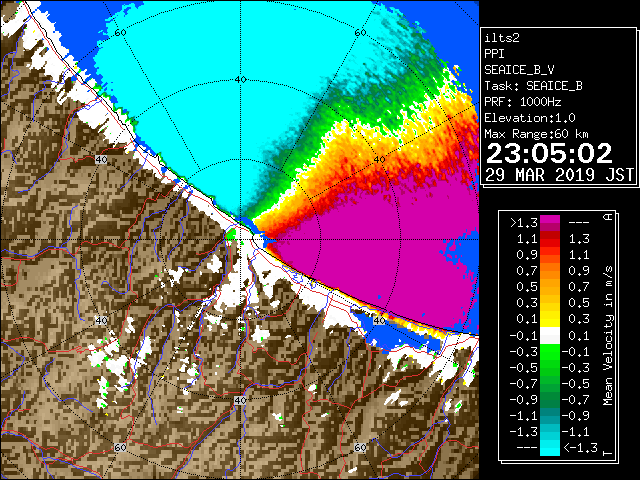Click the '60' range label in the northwest
640x480 pixels.
[120, 32]
